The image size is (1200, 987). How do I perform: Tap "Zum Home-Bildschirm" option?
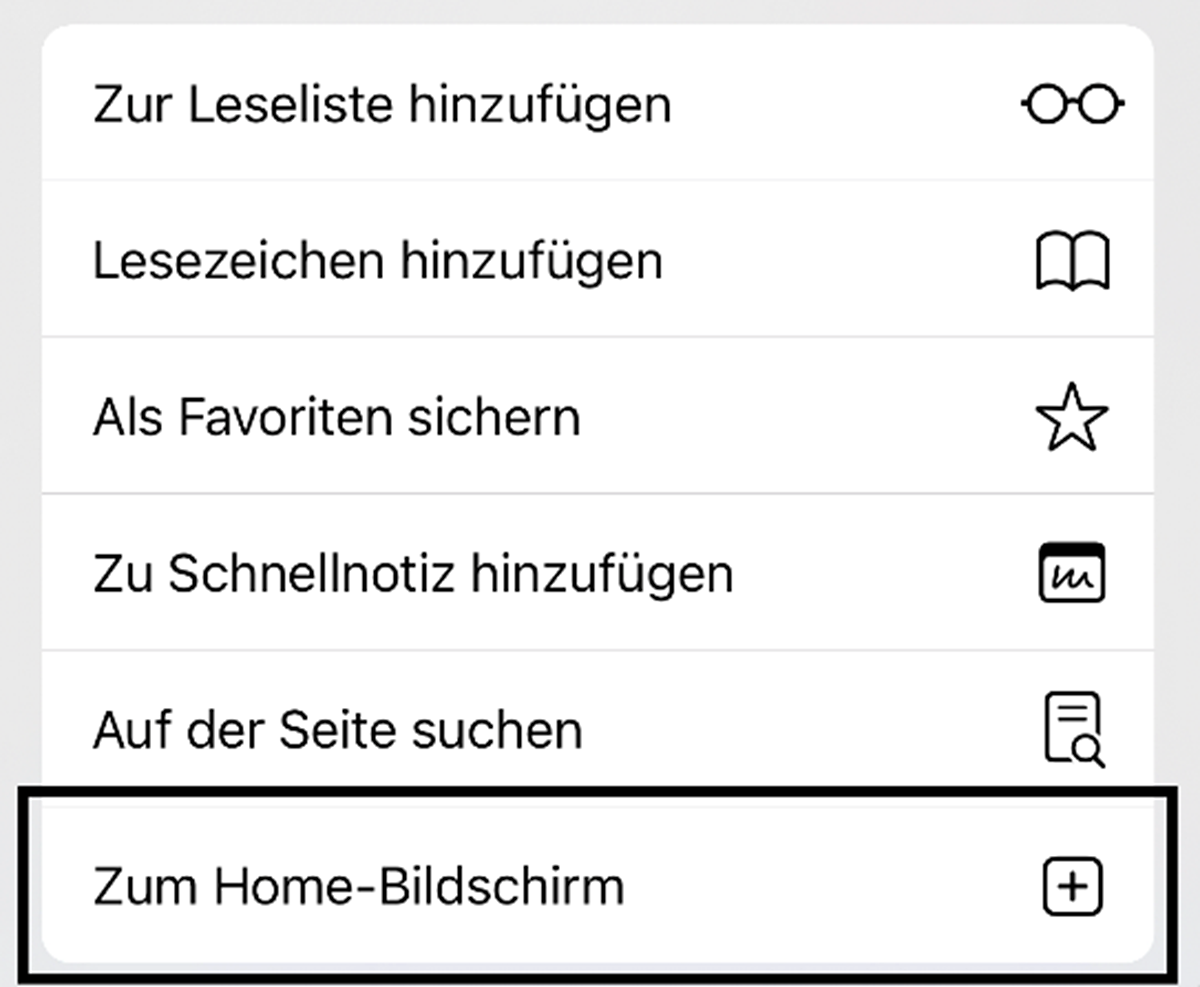pyautogui.click(x=599, y=886)
